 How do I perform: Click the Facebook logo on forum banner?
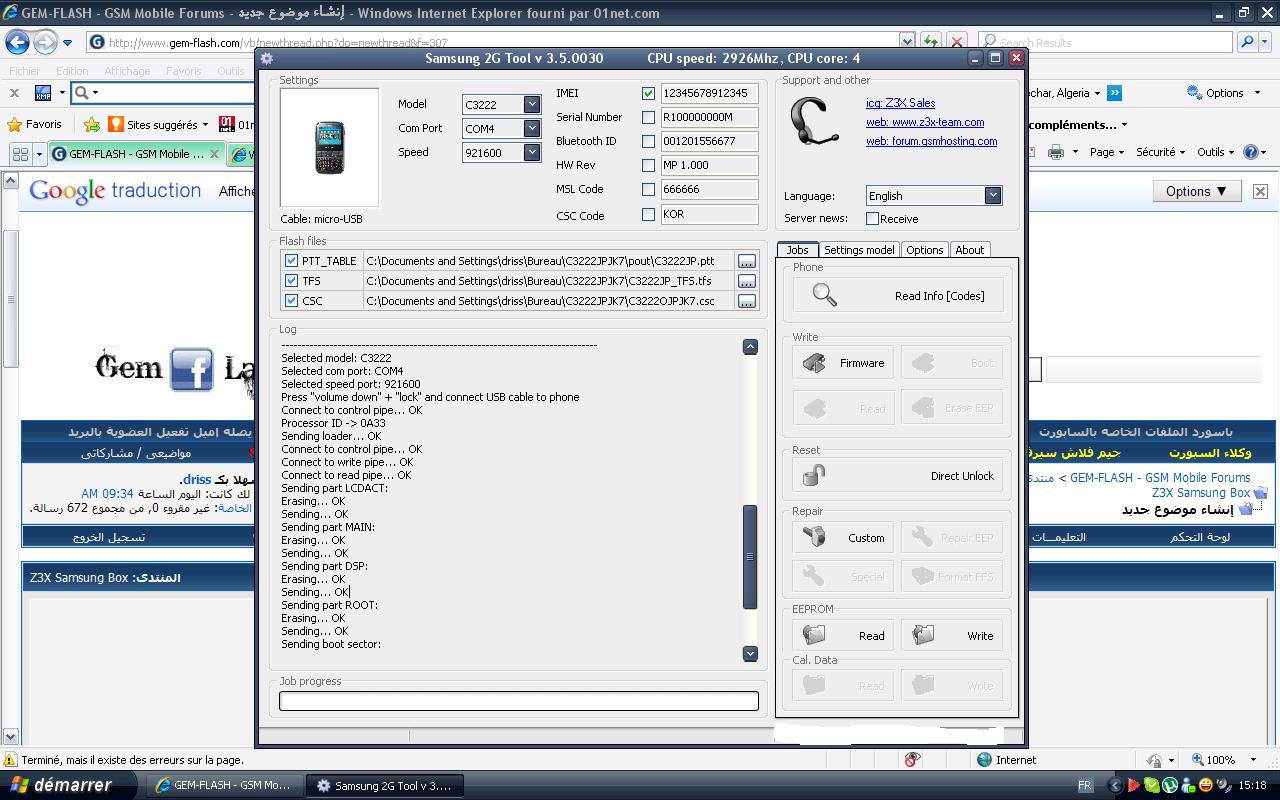click(x=192, y=369)
